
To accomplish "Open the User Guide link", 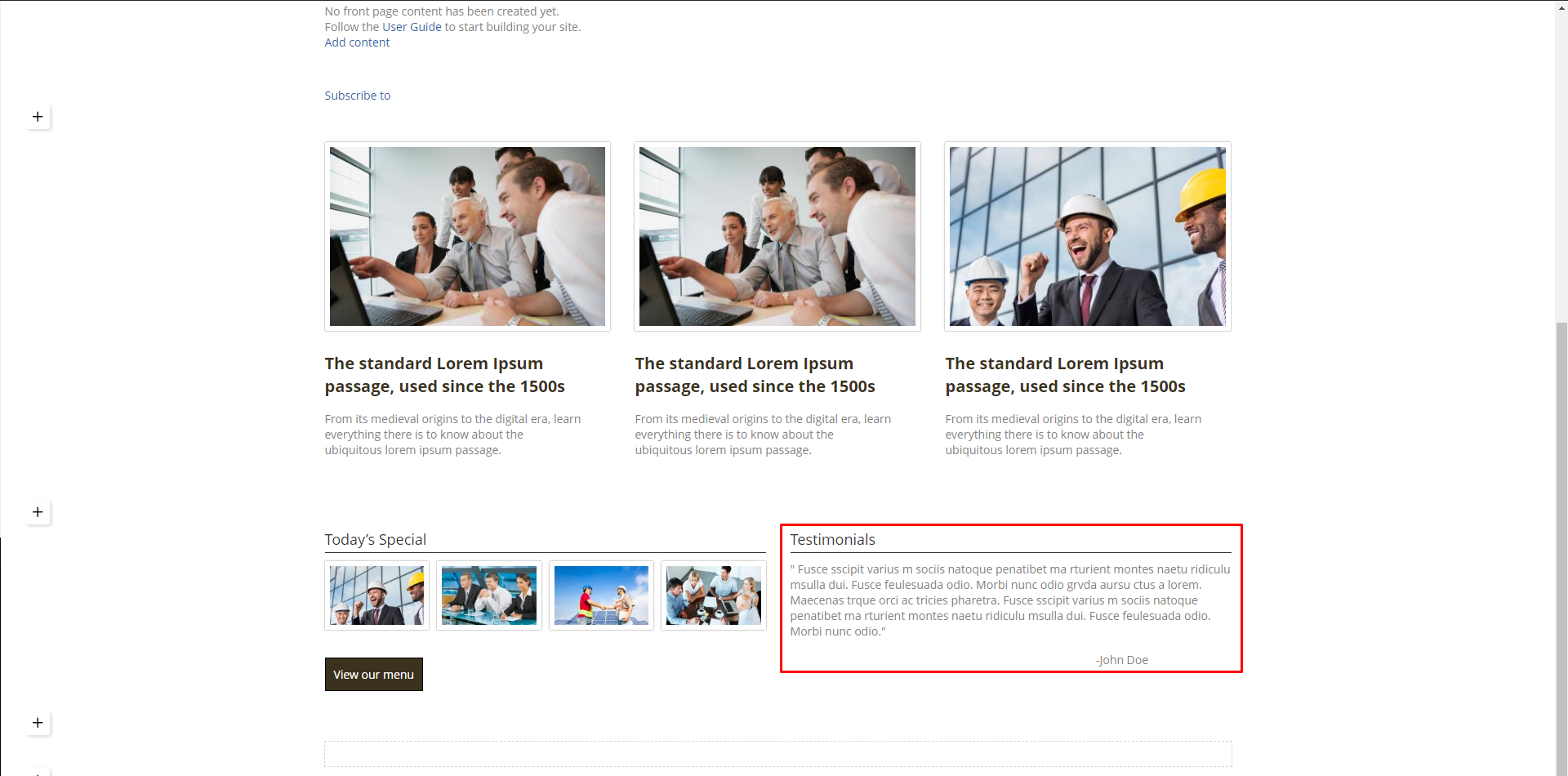I will point(412,27).
